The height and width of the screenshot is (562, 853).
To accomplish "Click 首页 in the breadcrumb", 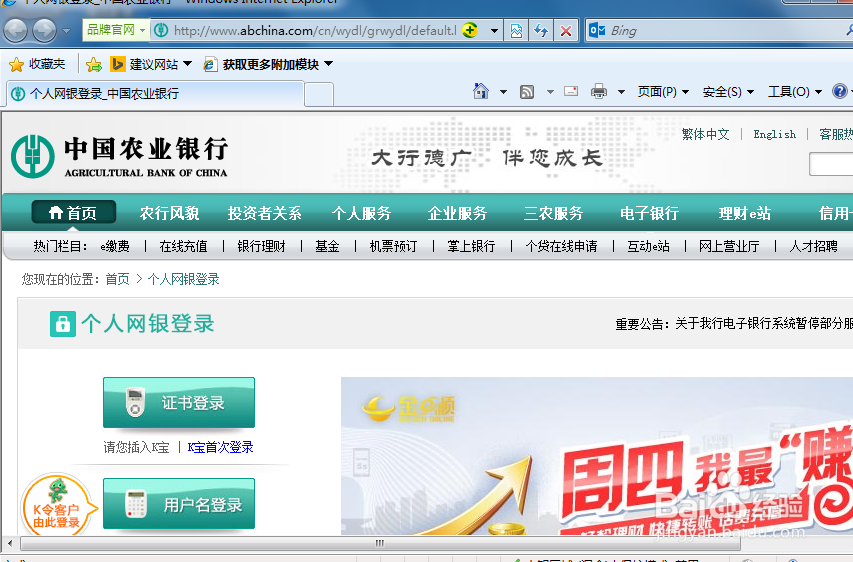I will coord(117,279).
